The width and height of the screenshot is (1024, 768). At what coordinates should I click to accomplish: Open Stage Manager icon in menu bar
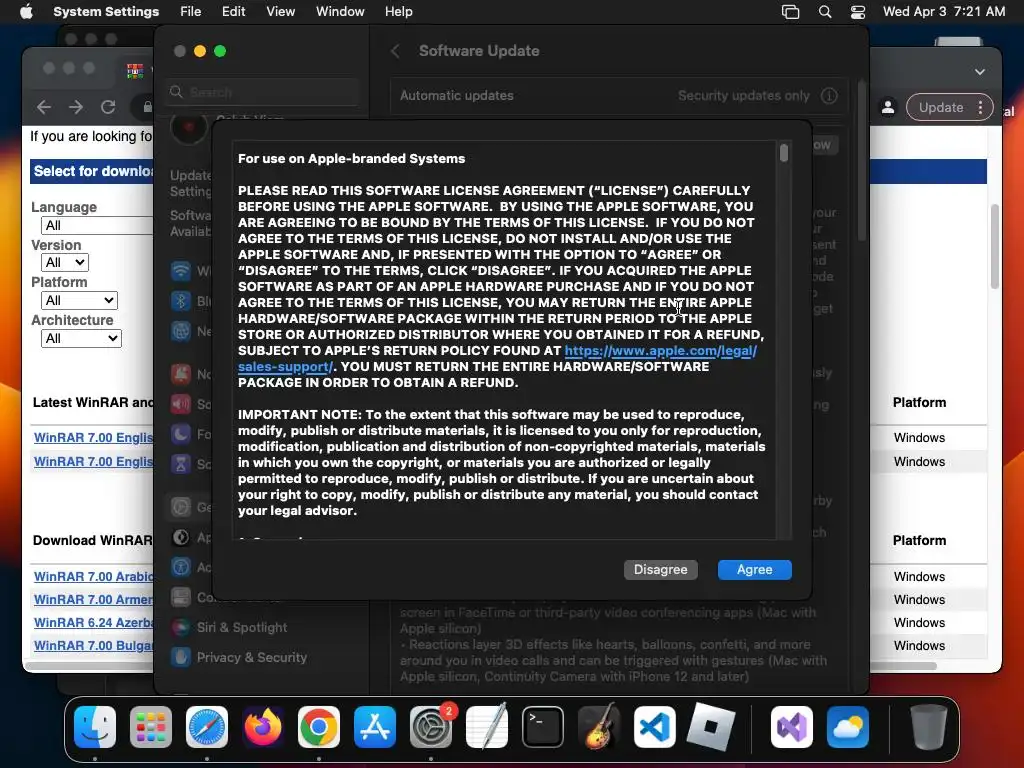pyautogui.click(x=790, y=12)
